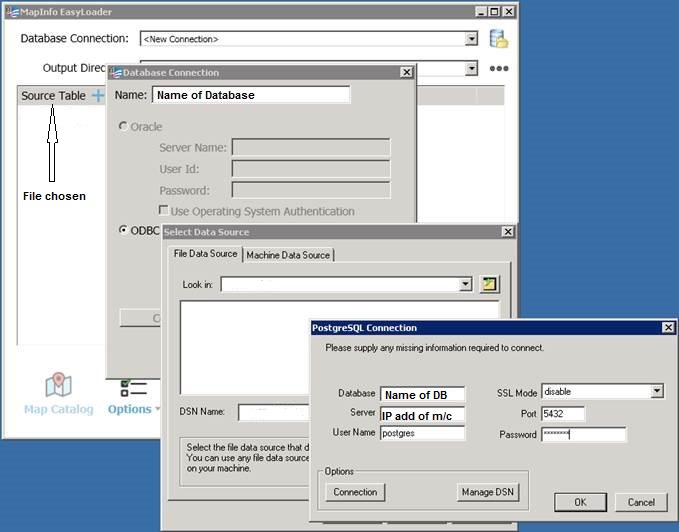Switch to the Machine Data Source tab
679x532 pixels.
pos(288,255)
